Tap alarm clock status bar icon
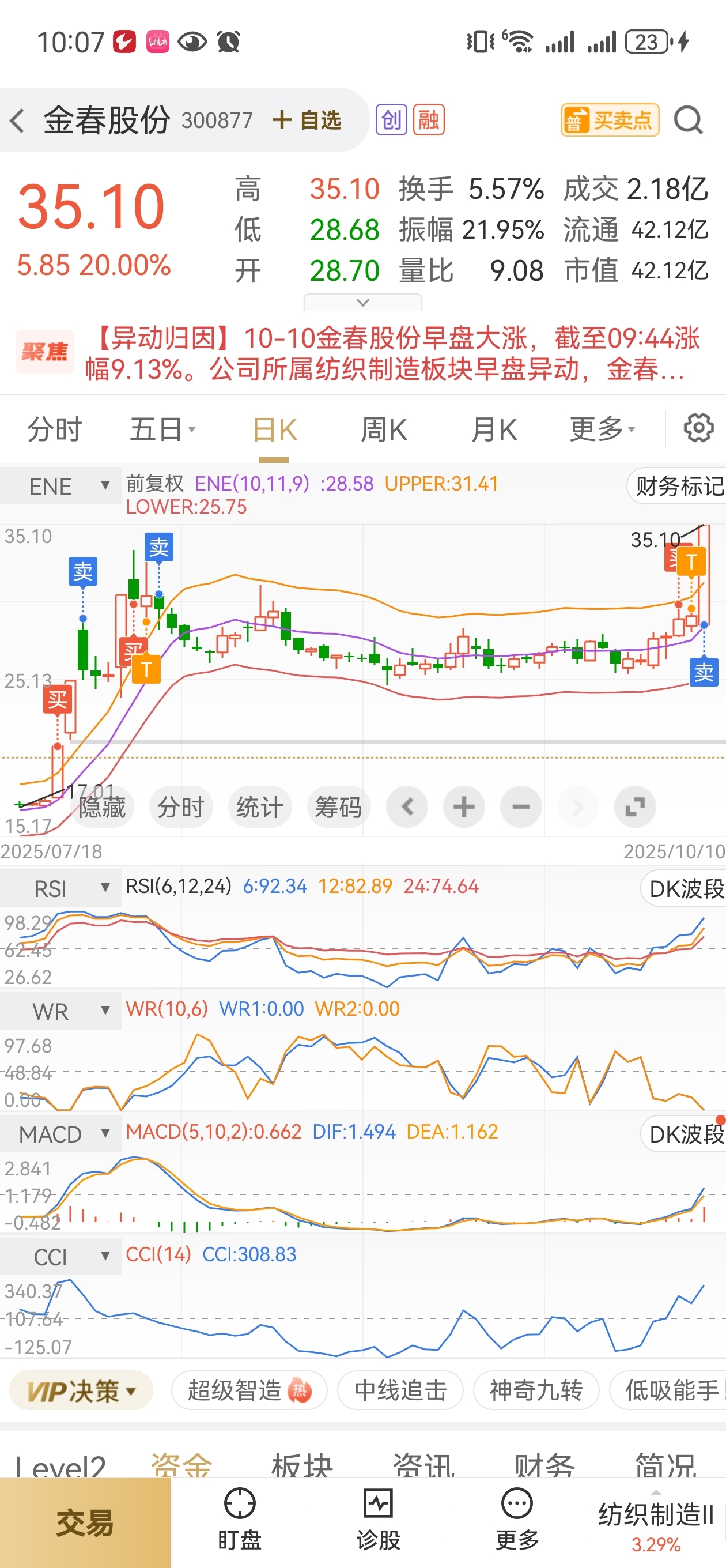This screenshot has height=1568, width=726. [229, 42]
